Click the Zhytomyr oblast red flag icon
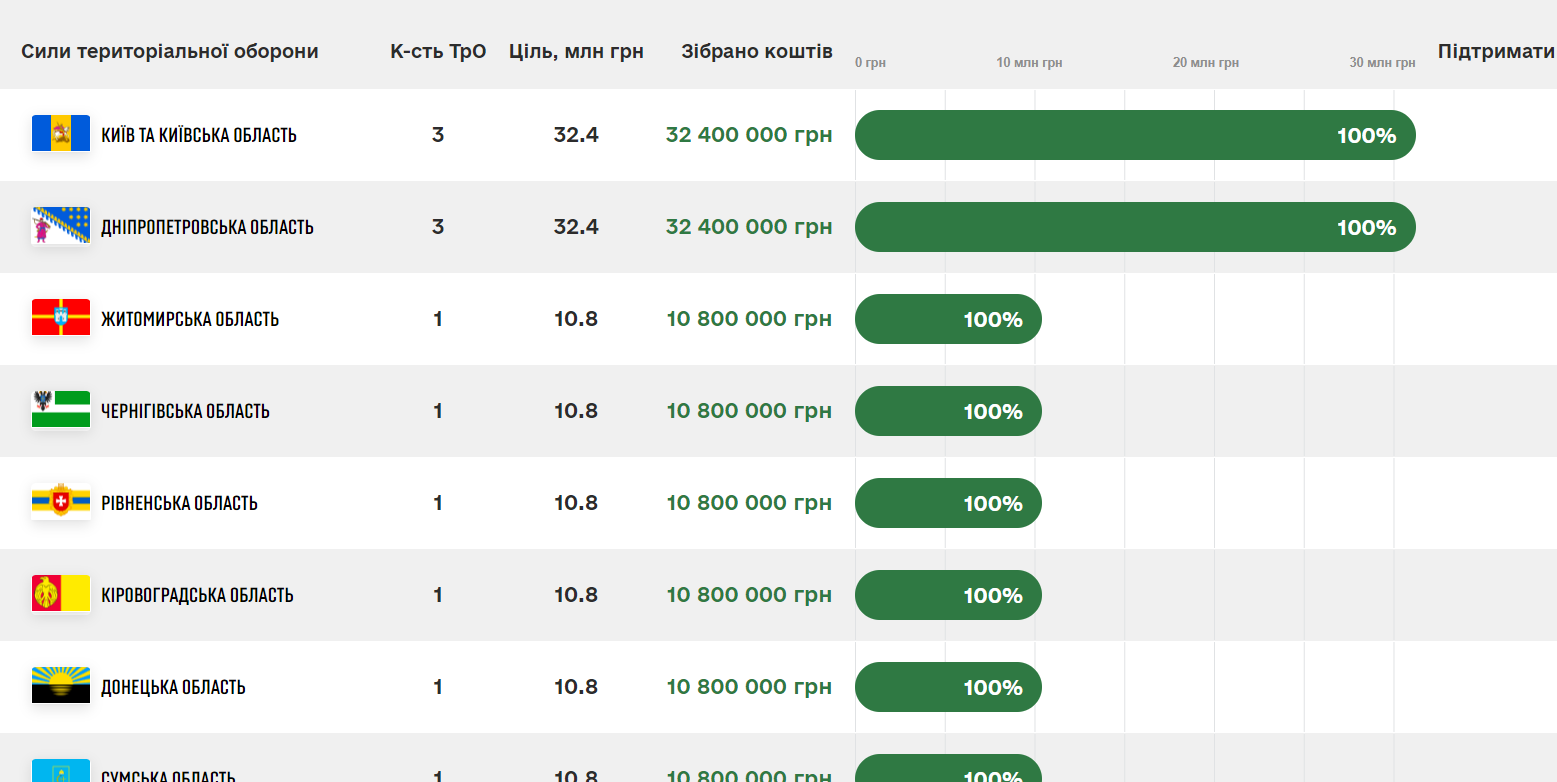This screenshot has width=1557, height=782. [61, 318]
